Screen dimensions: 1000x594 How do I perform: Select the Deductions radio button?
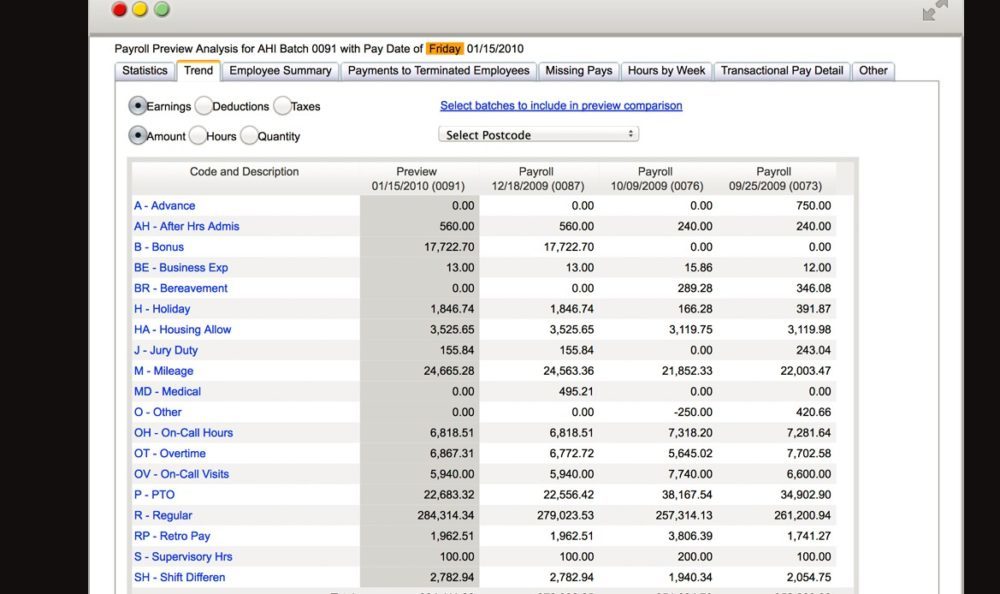tap(203, 105)
